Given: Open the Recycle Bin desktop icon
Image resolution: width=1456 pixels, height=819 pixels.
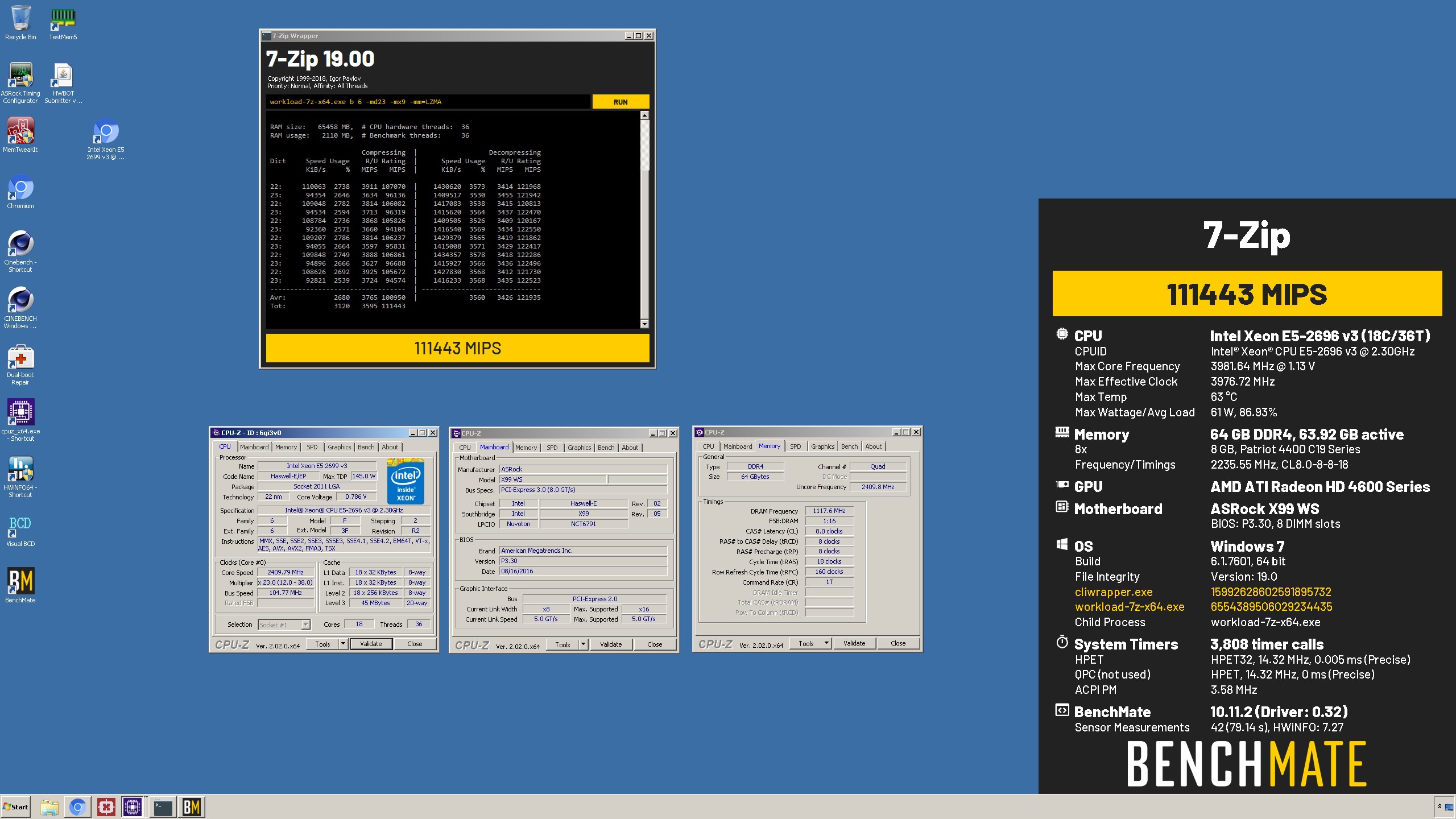Looking at the screenshot, I should pyautogui.click(x=20, y=23).
